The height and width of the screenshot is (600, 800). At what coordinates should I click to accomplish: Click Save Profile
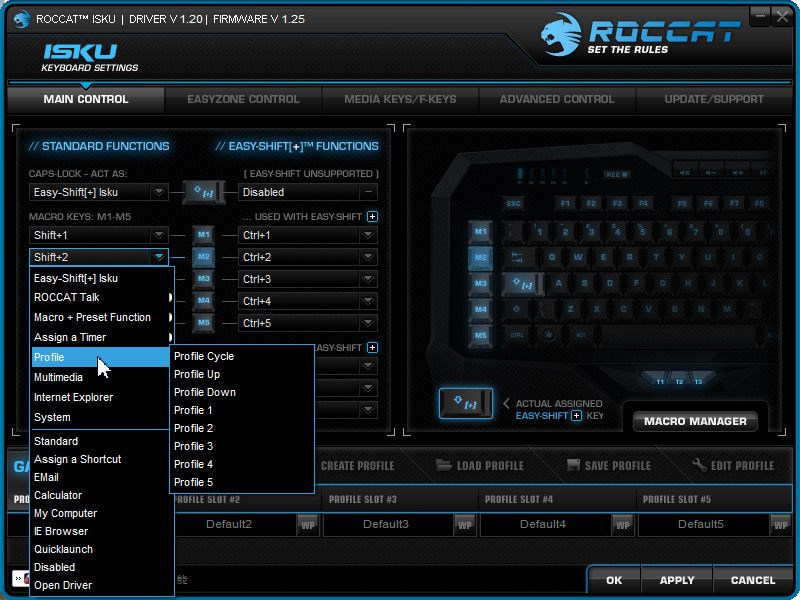point(609,465)
